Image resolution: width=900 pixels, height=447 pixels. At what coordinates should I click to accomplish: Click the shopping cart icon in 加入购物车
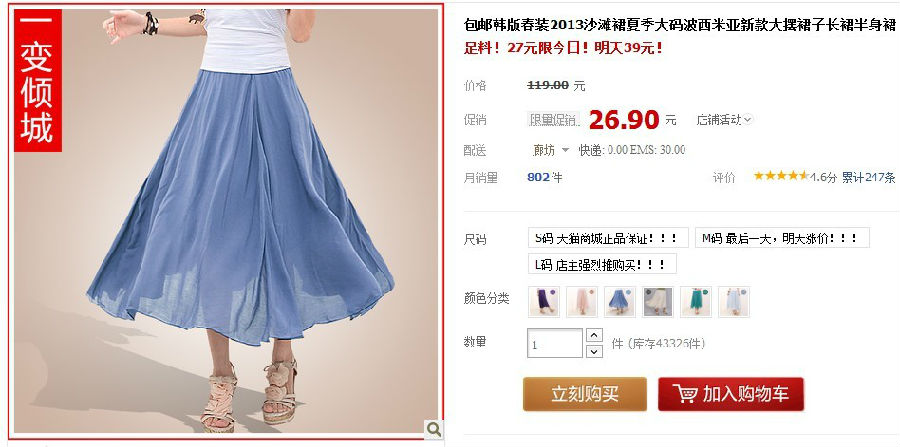coord(685,394)
